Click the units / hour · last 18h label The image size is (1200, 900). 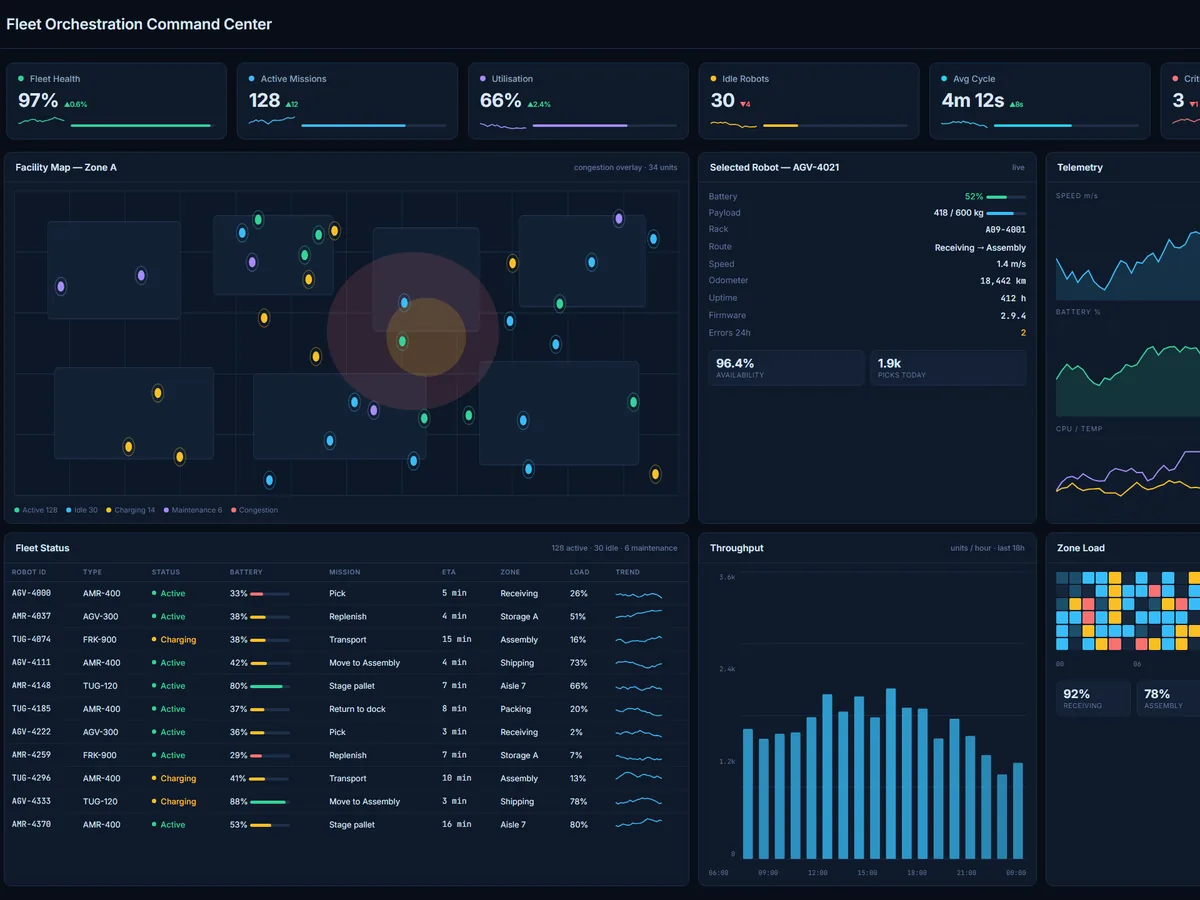coord(987,548)
